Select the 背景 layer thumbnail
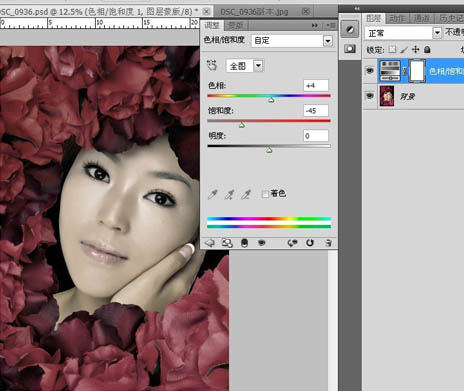464x391 pixels. pyautogui.click(x=387, y=96)
